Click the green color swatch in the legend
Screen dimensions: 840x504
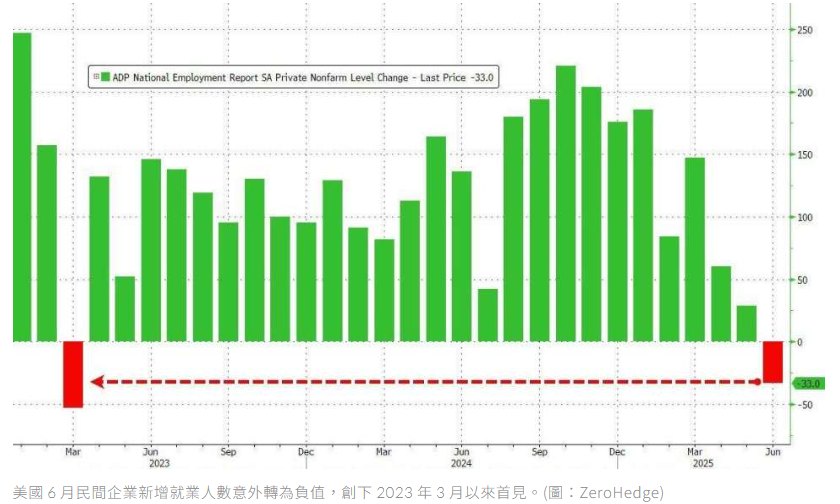[104, 77]
